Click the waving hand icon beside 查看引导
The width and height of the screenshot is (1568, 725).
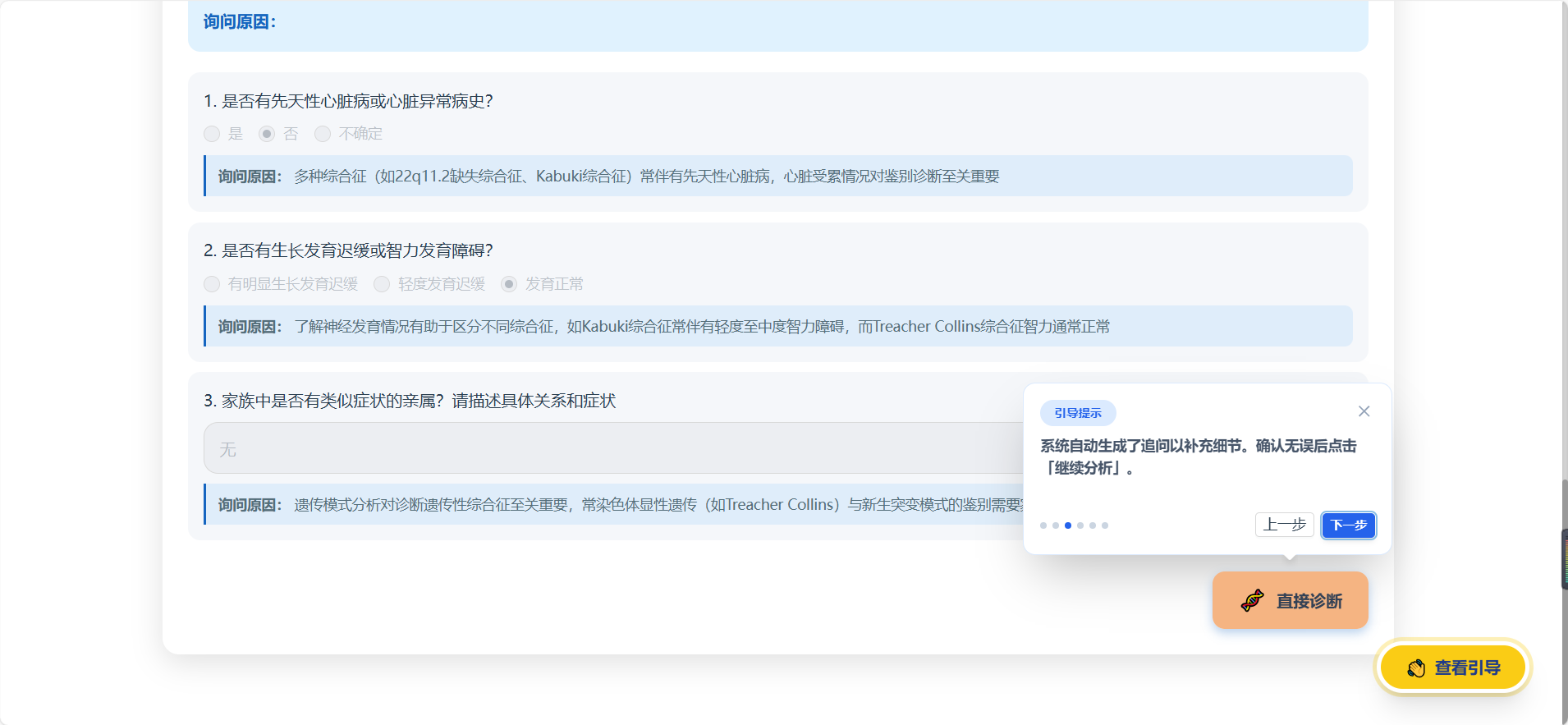coord(1416,668)
